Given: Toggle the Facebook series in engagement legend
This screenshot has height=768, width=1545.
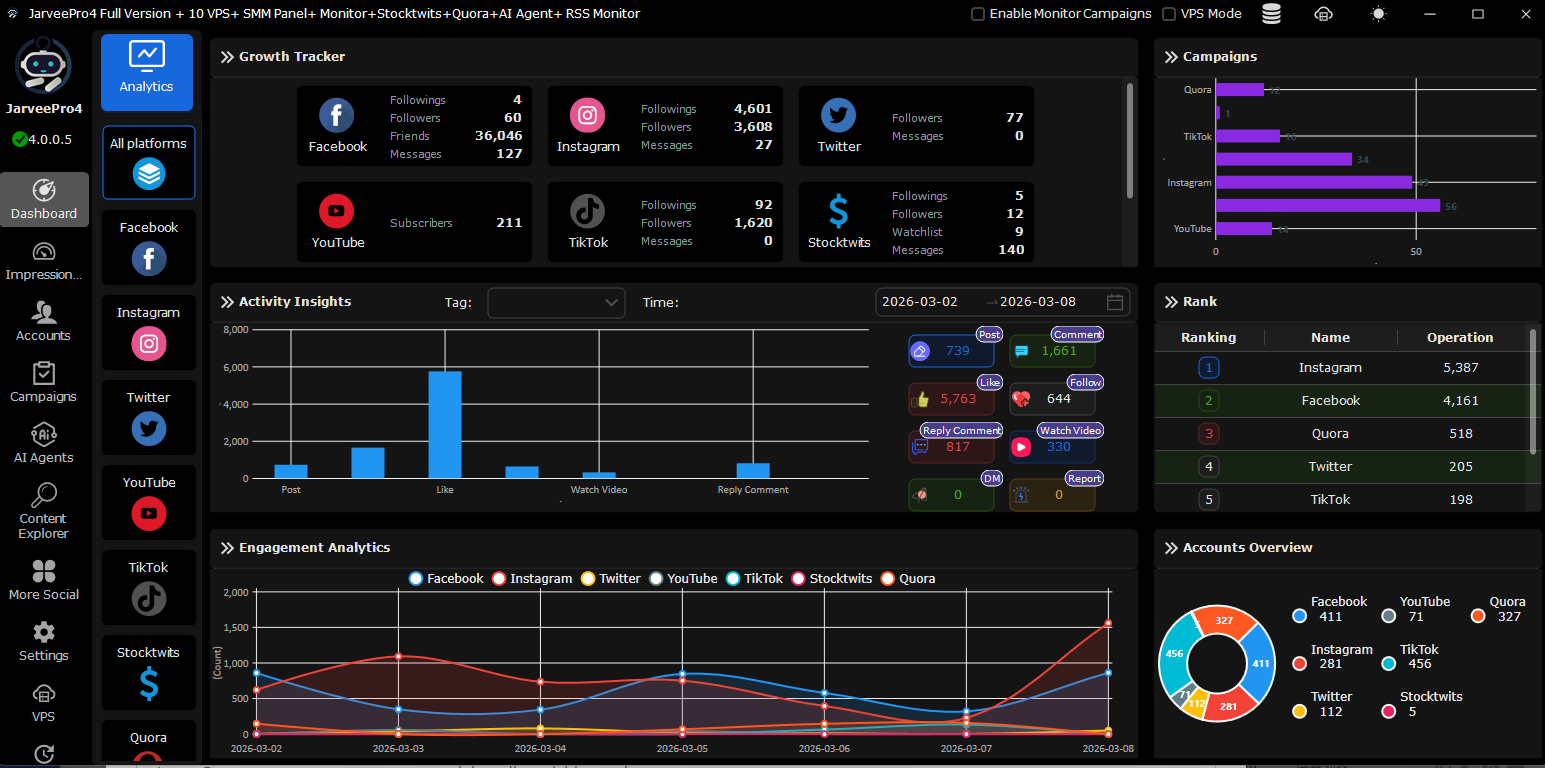Looking at the screenshot, I should click(446, 579).
